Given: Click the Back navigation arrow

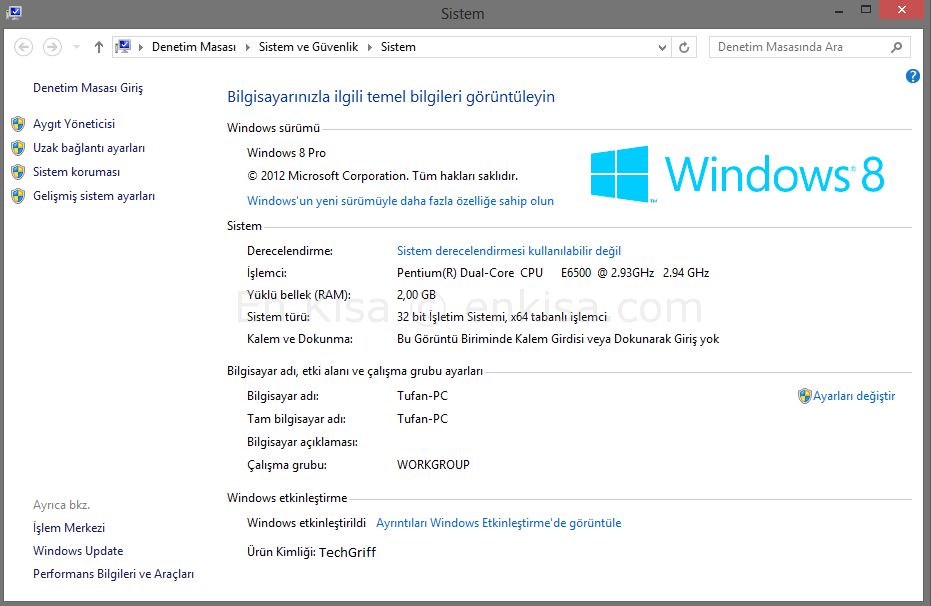Looking at the screenshot, I should [24, 47].
